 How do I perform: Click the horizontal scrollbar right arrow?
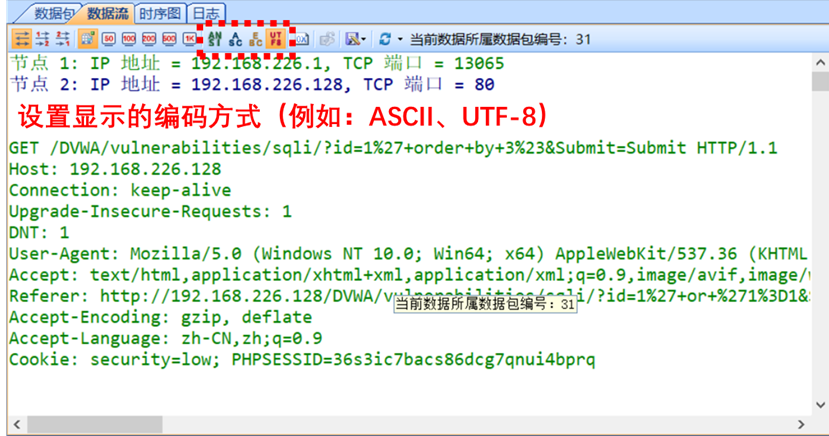point(802,424)
